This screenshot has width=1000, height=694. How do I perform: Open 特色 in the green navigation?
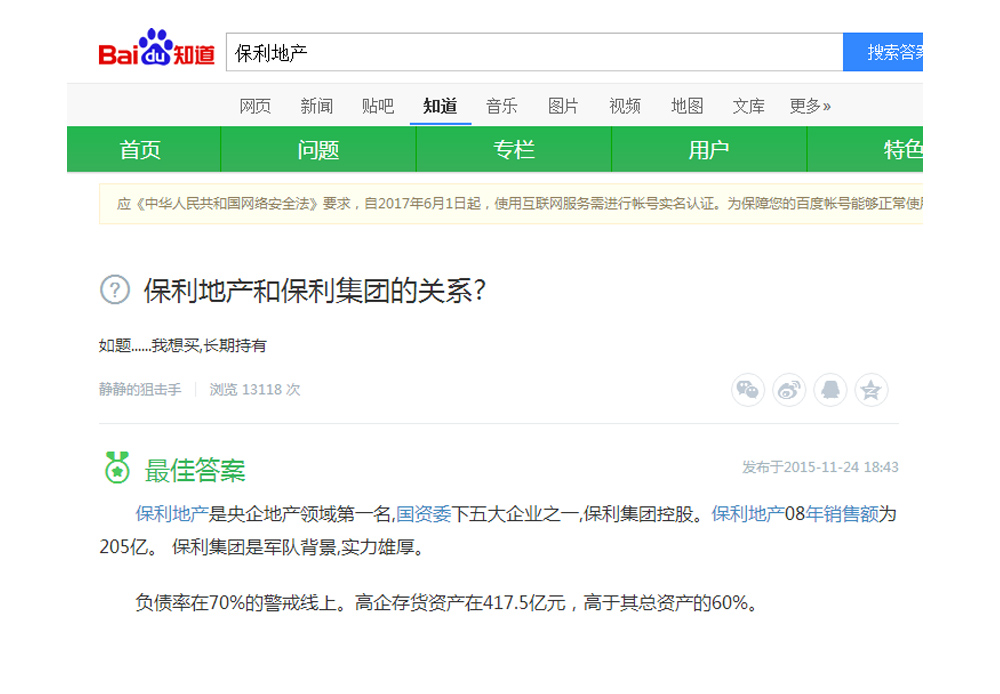tap(865, 149)
